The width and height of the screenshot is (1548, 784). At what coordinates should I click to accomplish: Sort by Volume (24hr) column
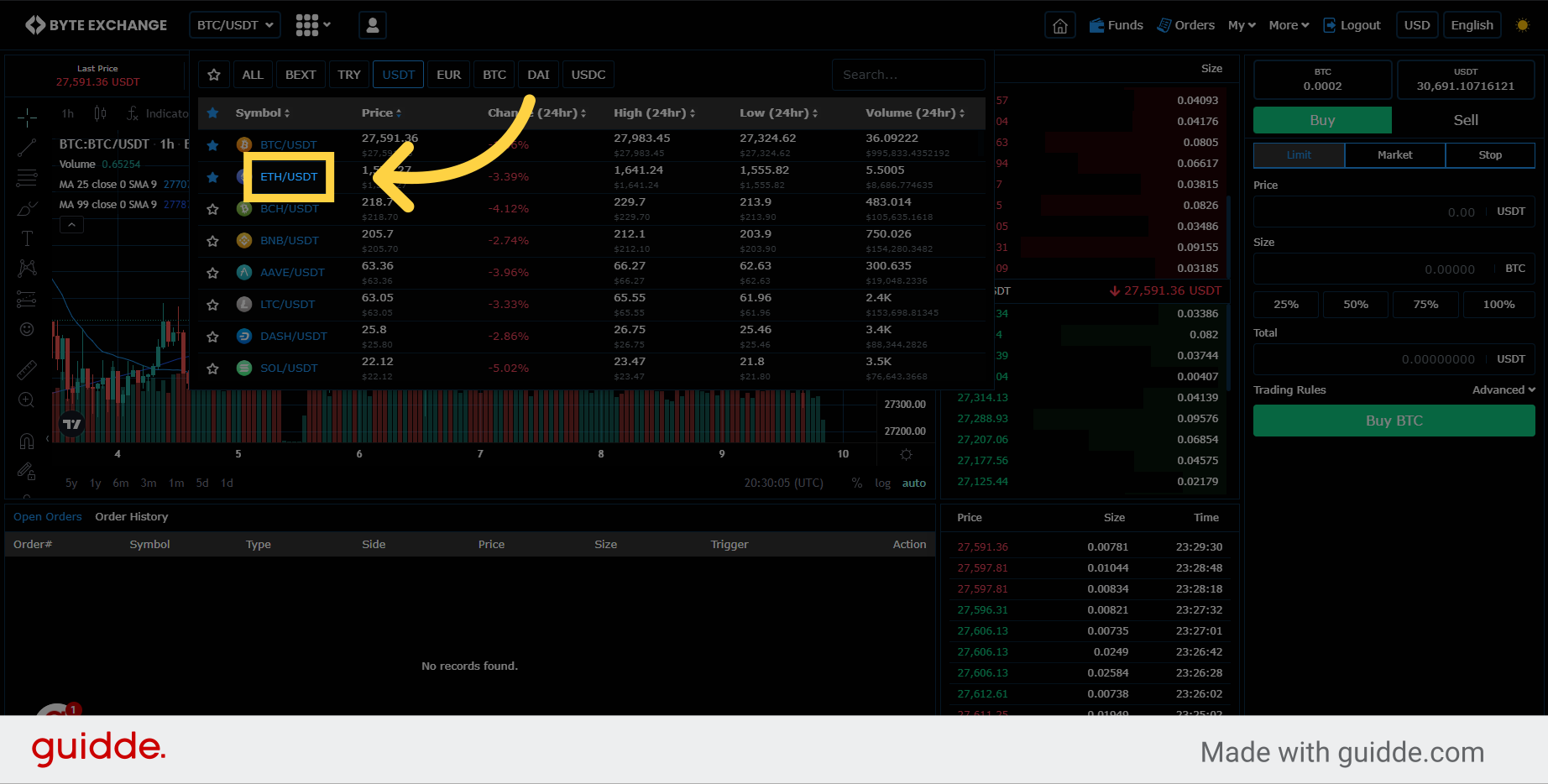915,113
